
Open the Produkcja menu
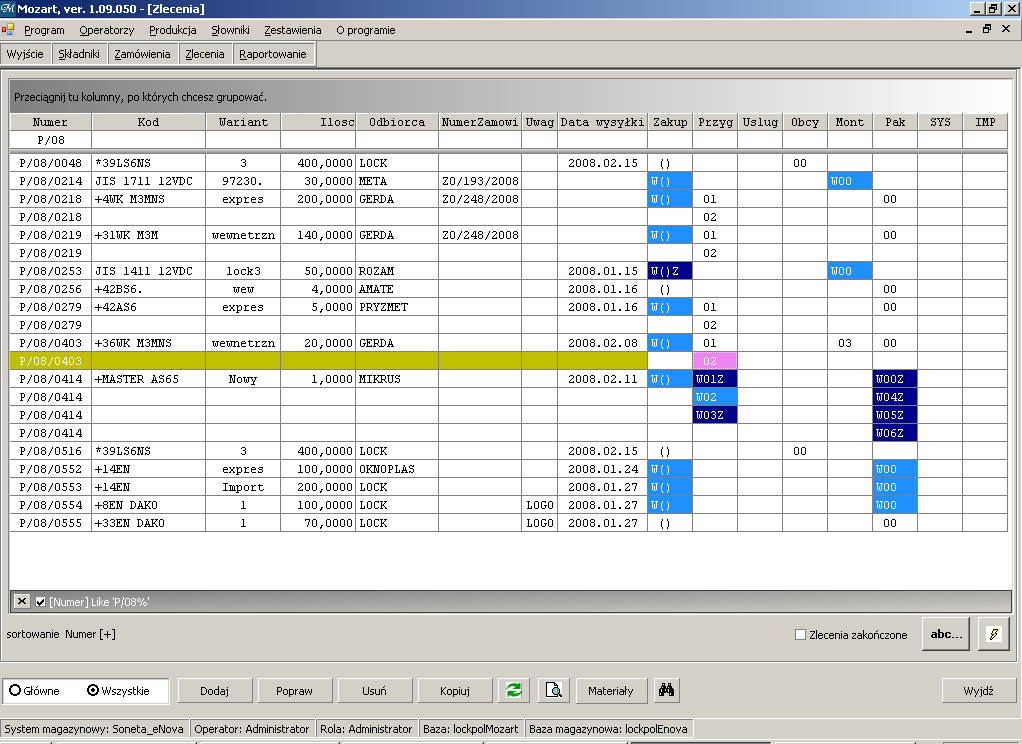pos(173,30)
